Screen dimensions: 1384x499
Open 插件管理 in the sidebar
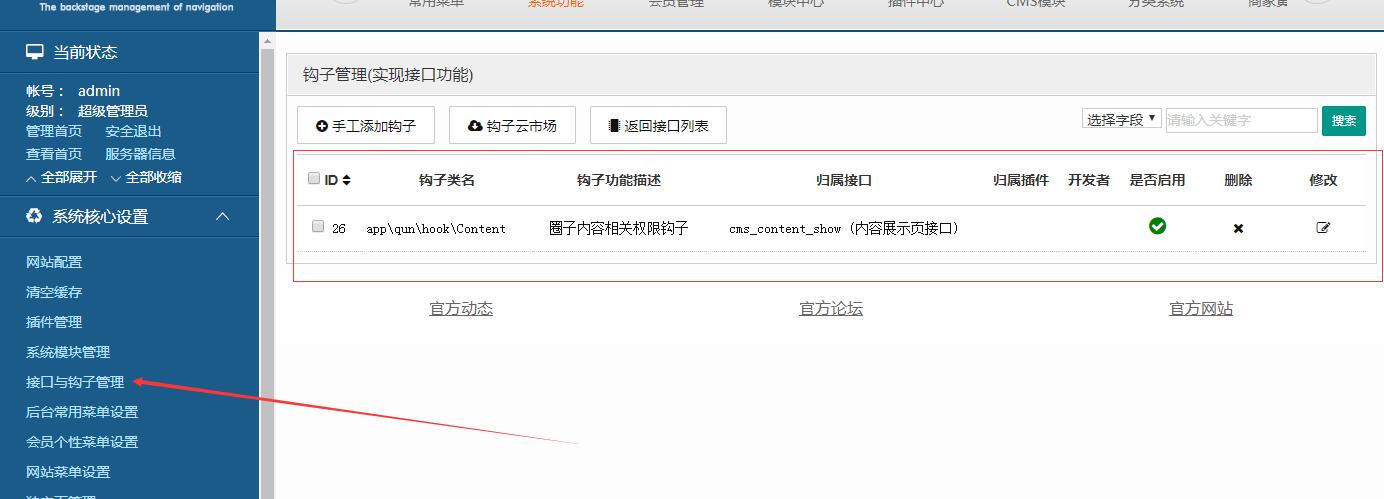(x=54, y=322)
